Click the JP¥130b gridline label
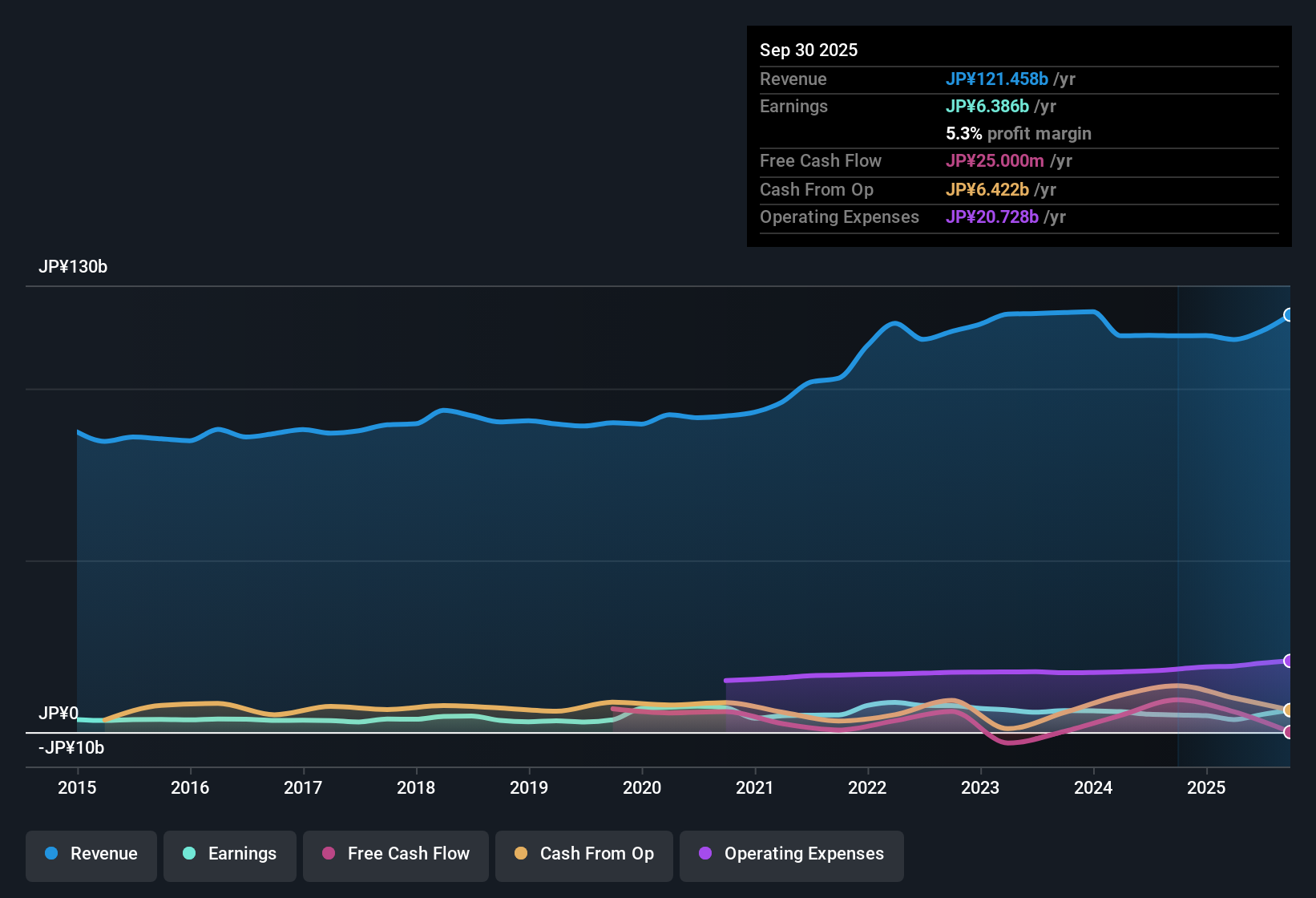The image size is (1316, 898). [x=74, y=267]
